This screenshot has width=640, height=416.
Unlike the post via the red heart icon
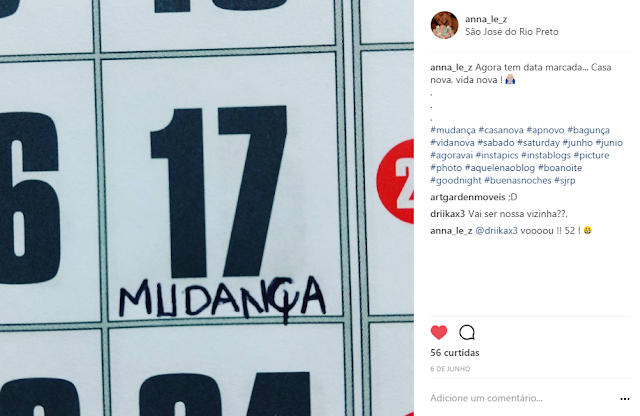pyautogui.click(x=439, y=332)
